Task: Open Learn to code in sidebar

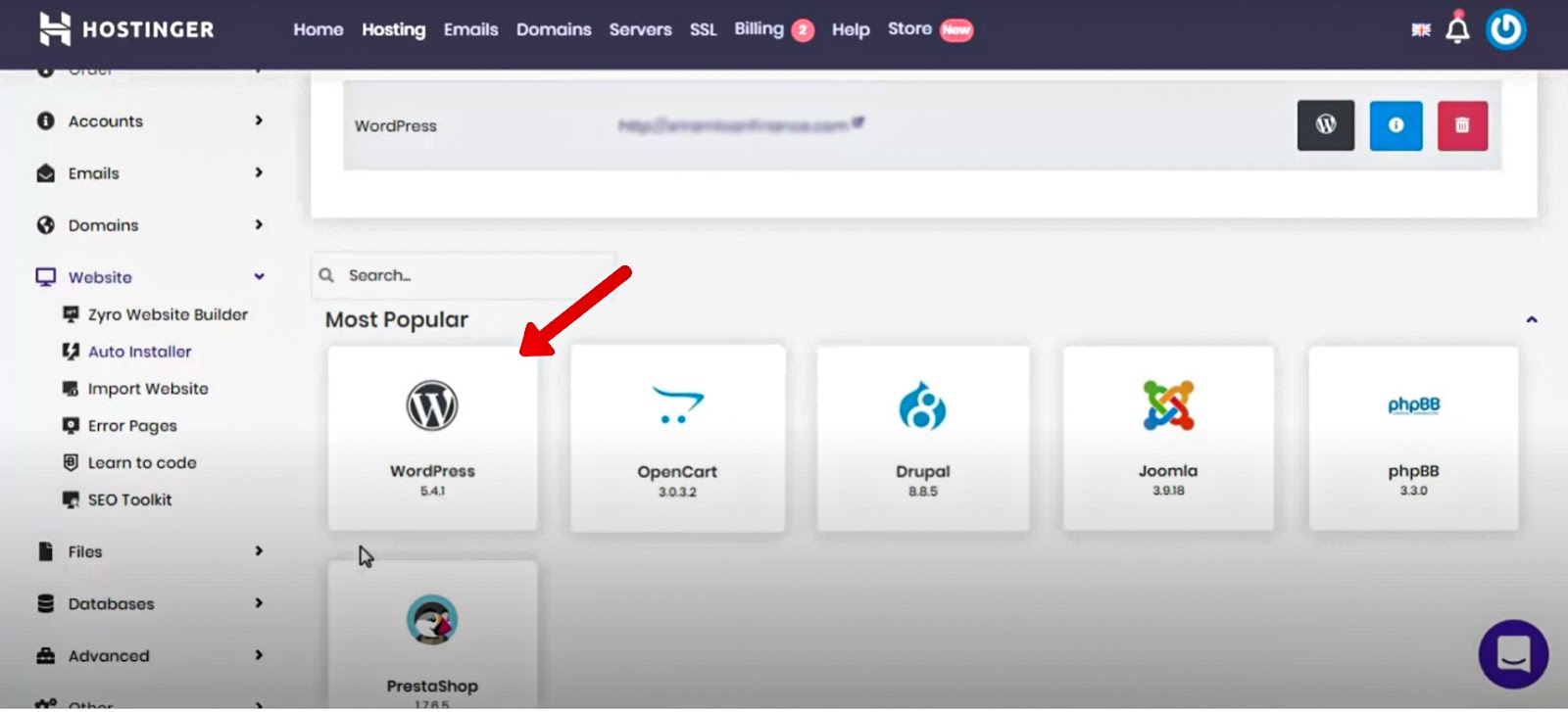Action: coord(142,462)
